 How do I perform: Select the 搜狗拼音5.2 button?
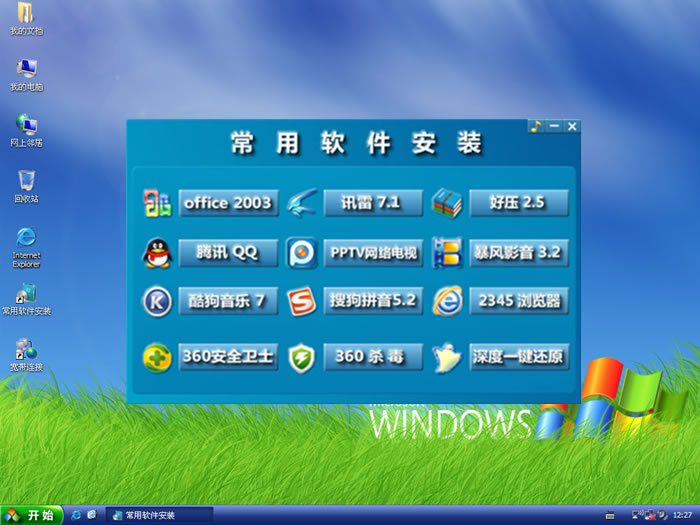tap(373, 301)
